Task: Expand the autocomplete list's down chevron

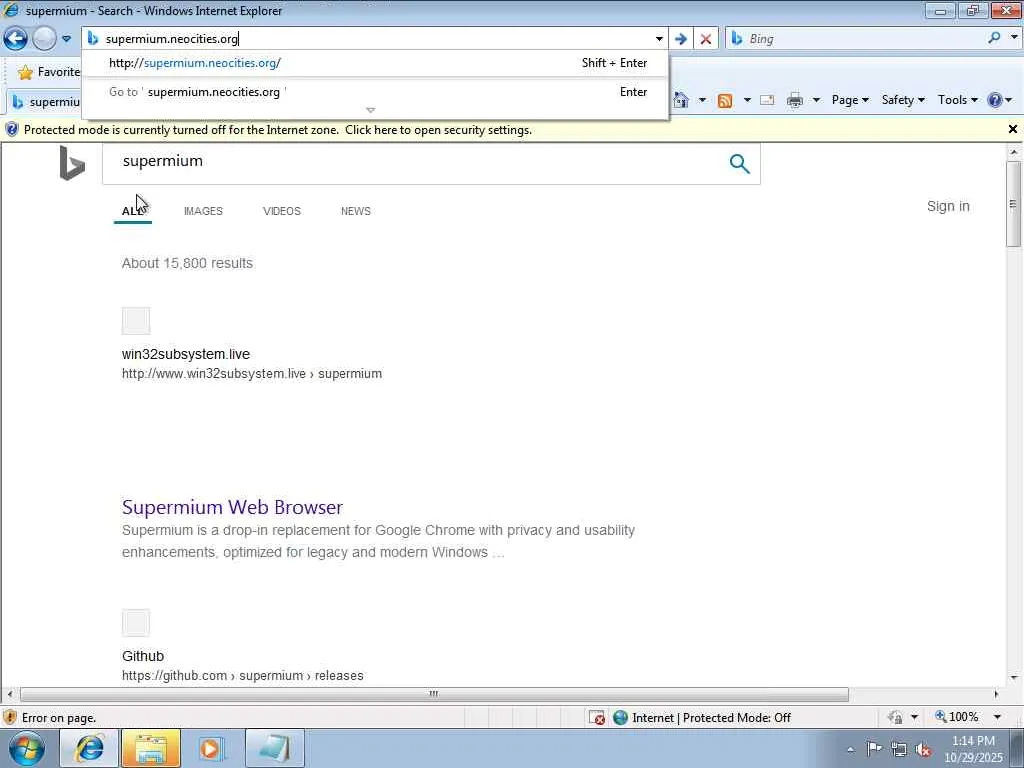Action: [370, 110]
